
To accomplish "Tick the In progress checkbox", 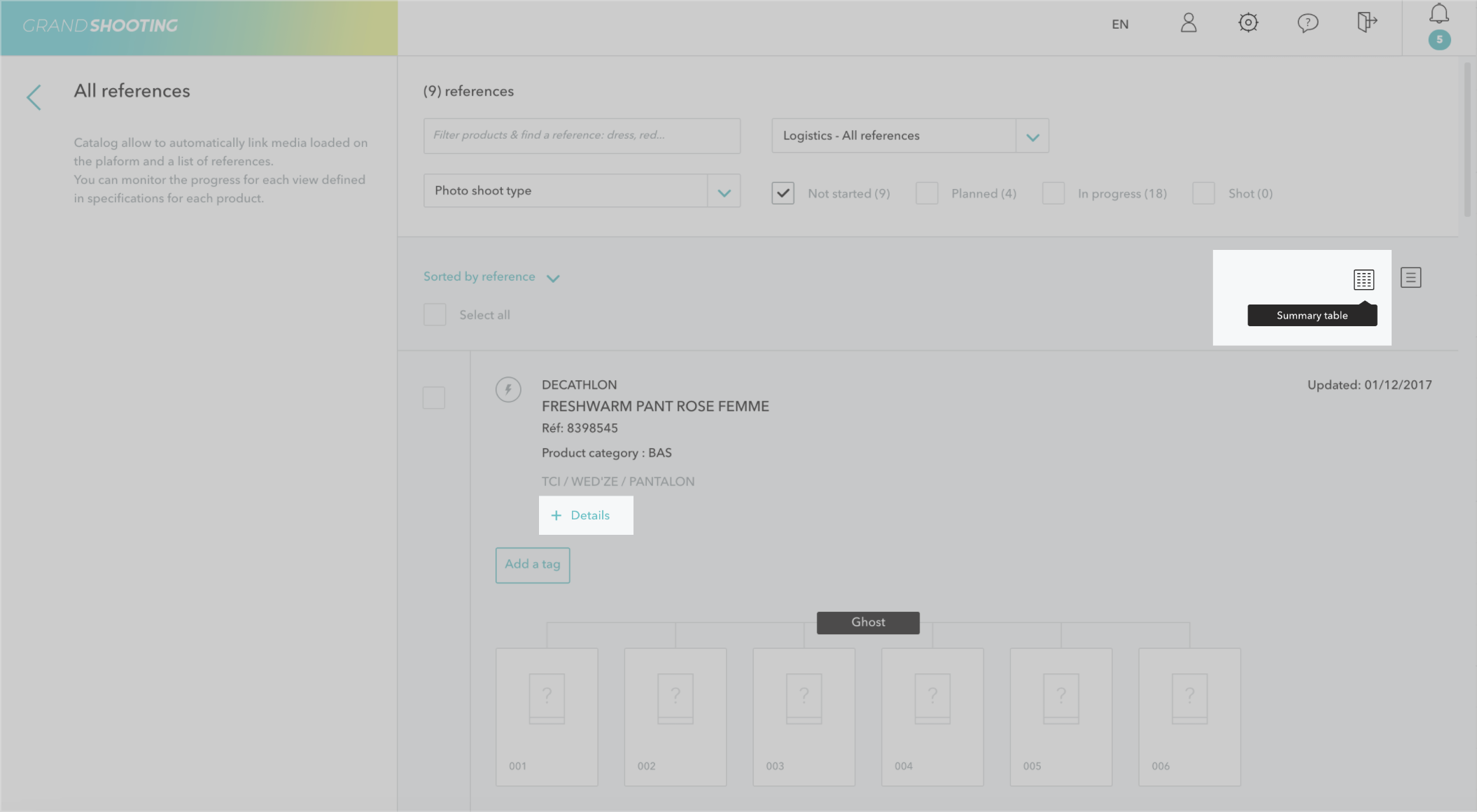I will 1053,193.
